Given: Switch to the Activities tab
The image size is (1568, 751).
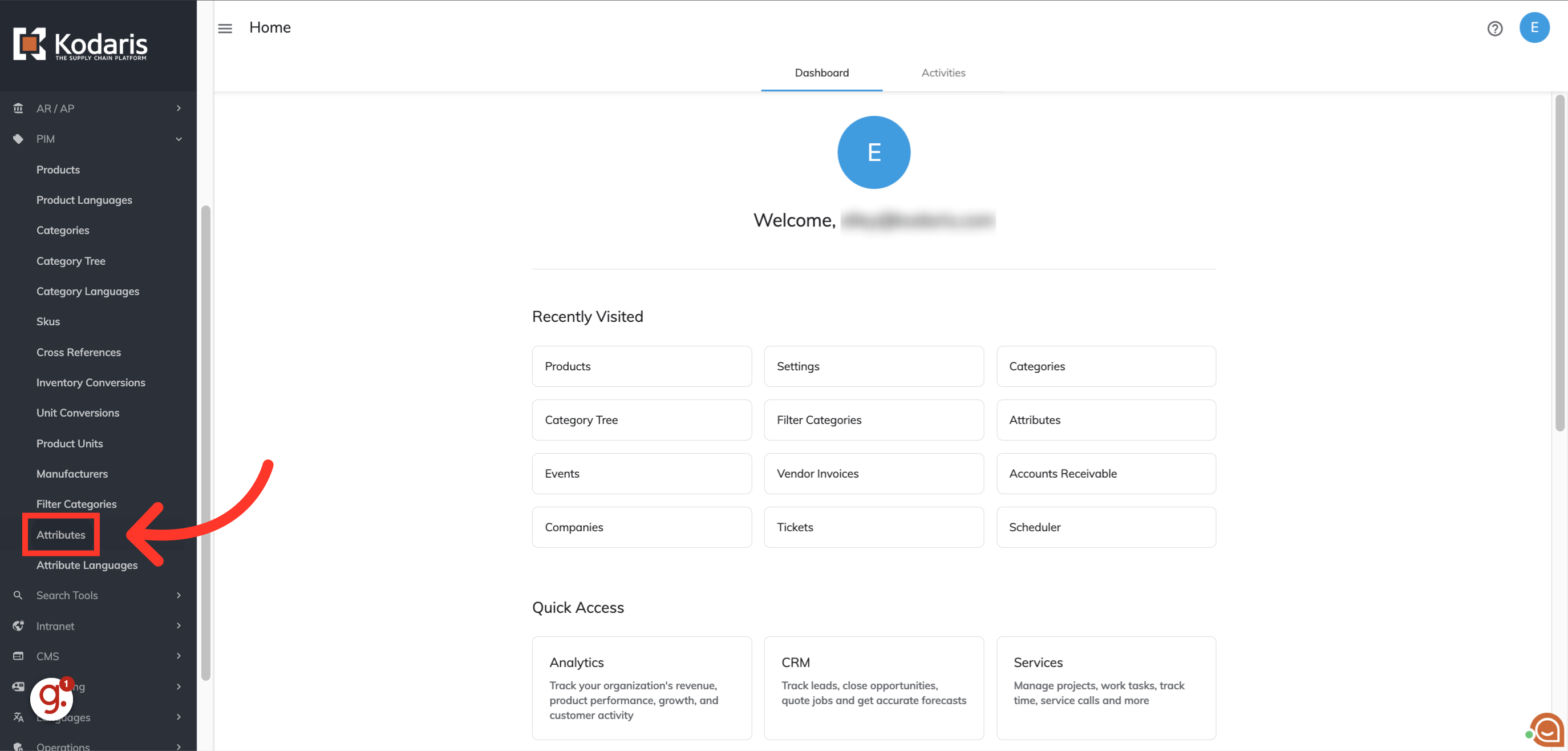Looking at the screenshot, I should pos(943,72).
